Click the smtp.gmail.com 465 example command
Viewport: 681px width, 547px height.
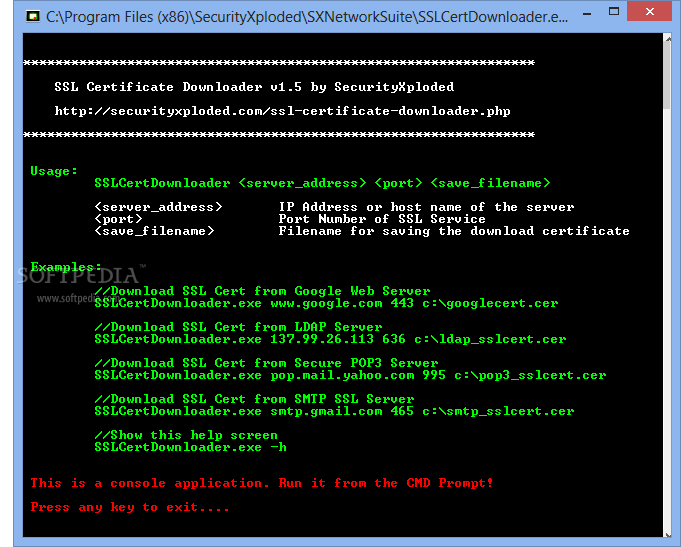pyautogui.click(x=334, y=411)
